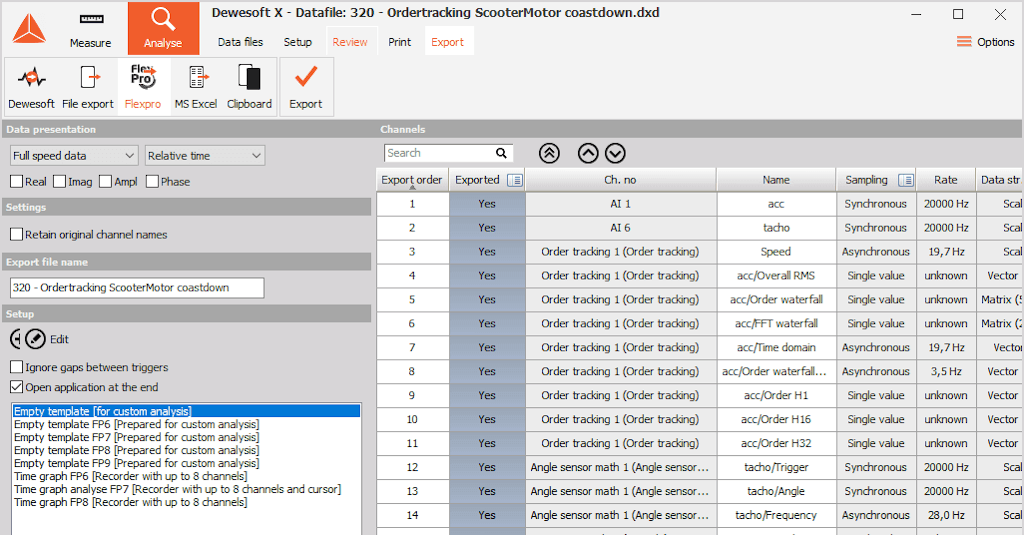The image size is (1024, 535).
Task: Check Retain original channel names
Action: point(17,235)
